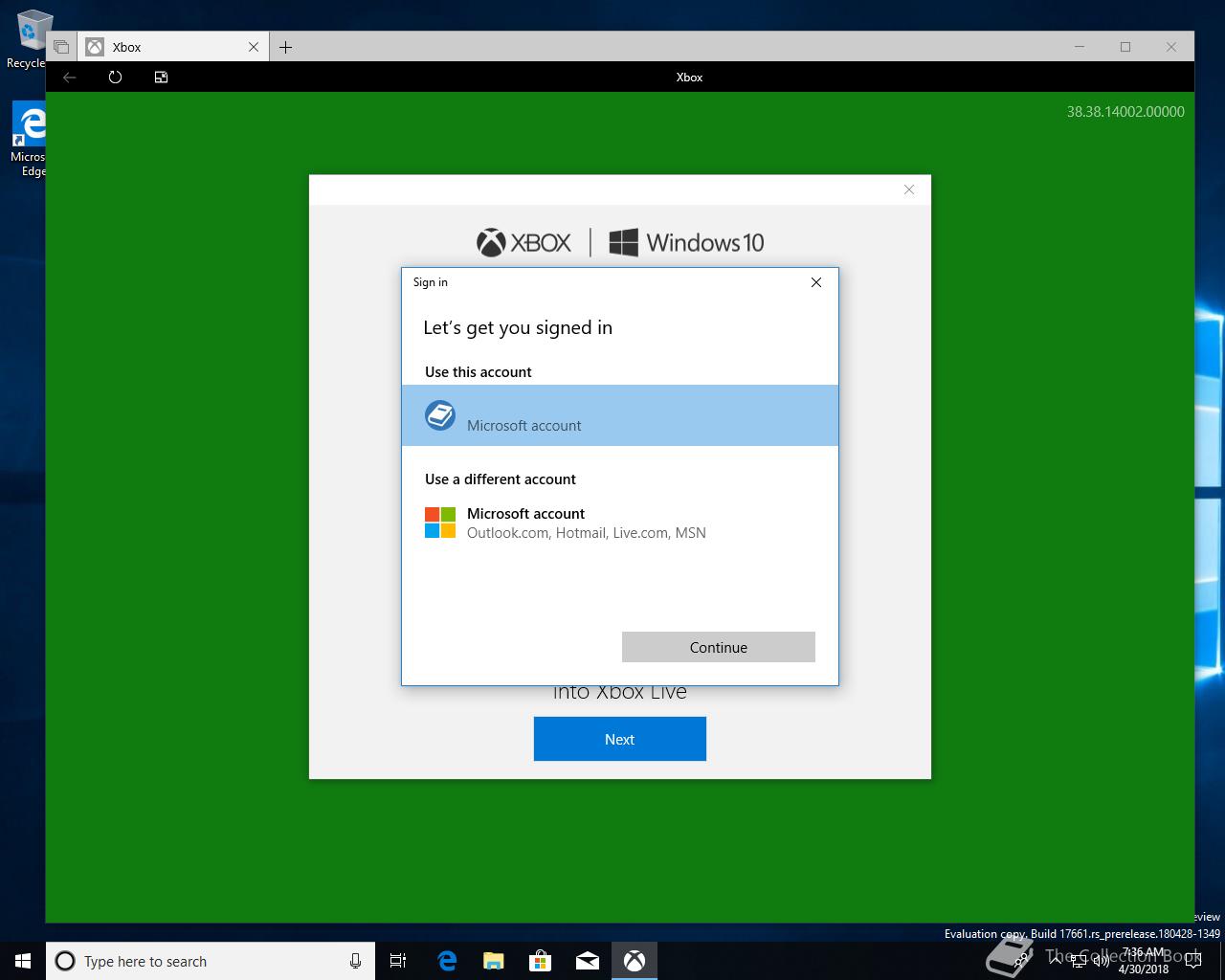Click the compact view icon beside refresh
The height and width of the screenshot is (980, 1225).
(161, 78)
